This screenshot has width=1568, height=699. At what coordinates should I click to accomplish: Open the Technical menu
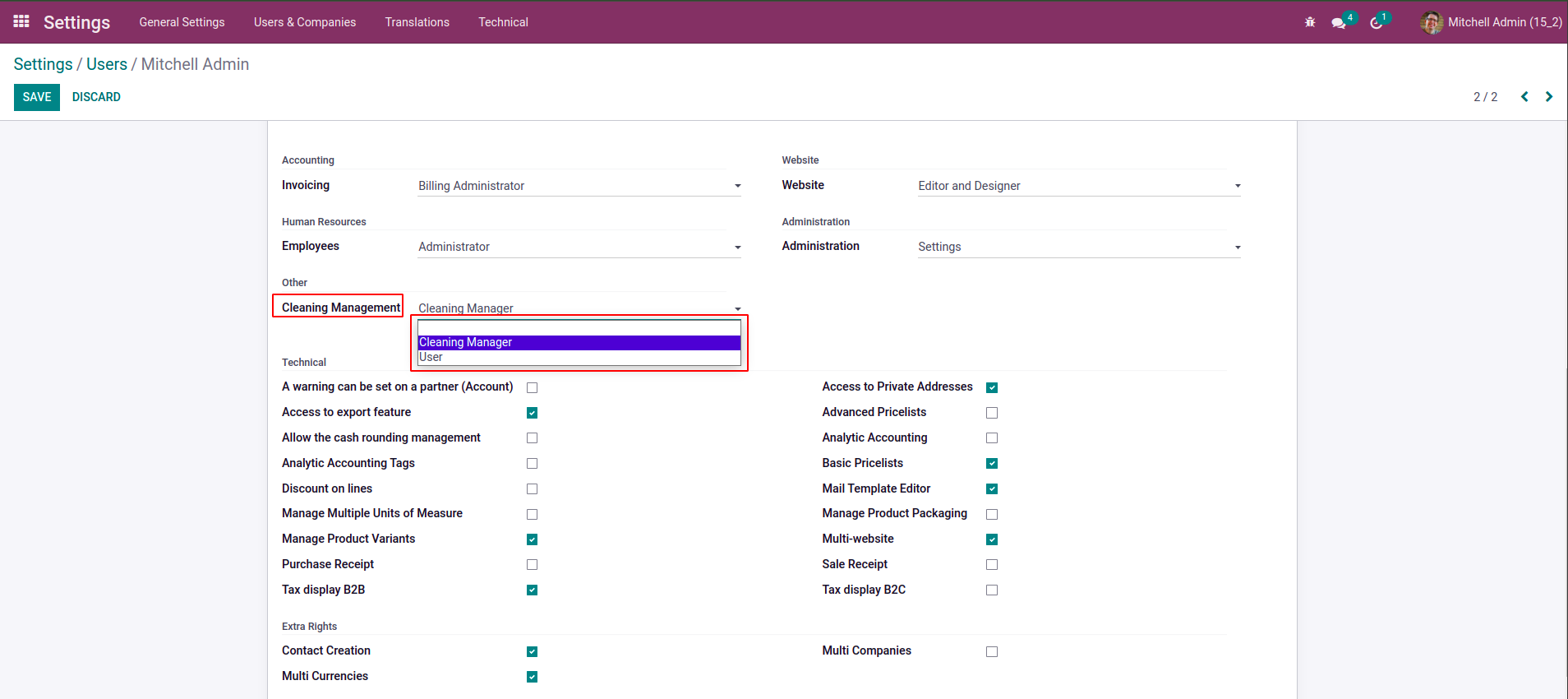503,22
